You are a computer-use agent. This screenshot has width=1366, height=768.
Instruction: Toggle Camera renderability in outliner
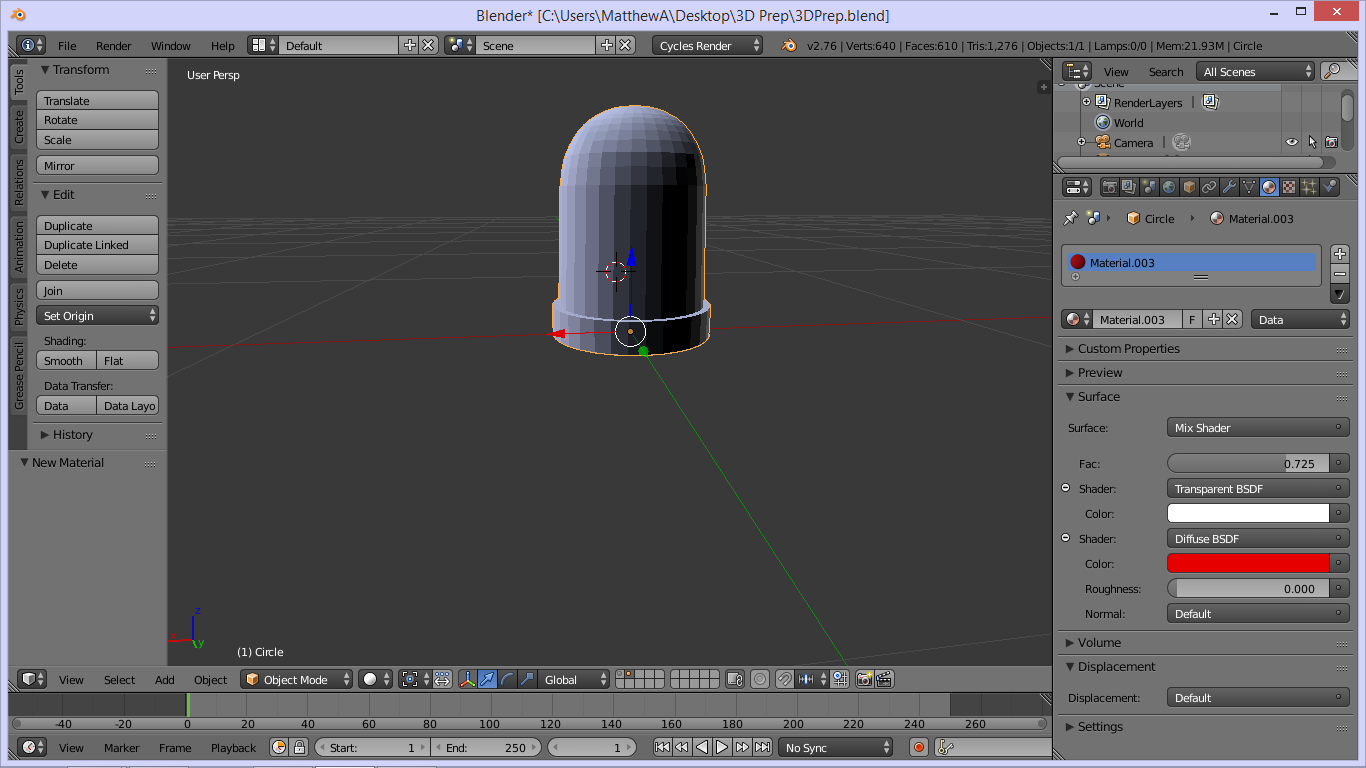1331,142
